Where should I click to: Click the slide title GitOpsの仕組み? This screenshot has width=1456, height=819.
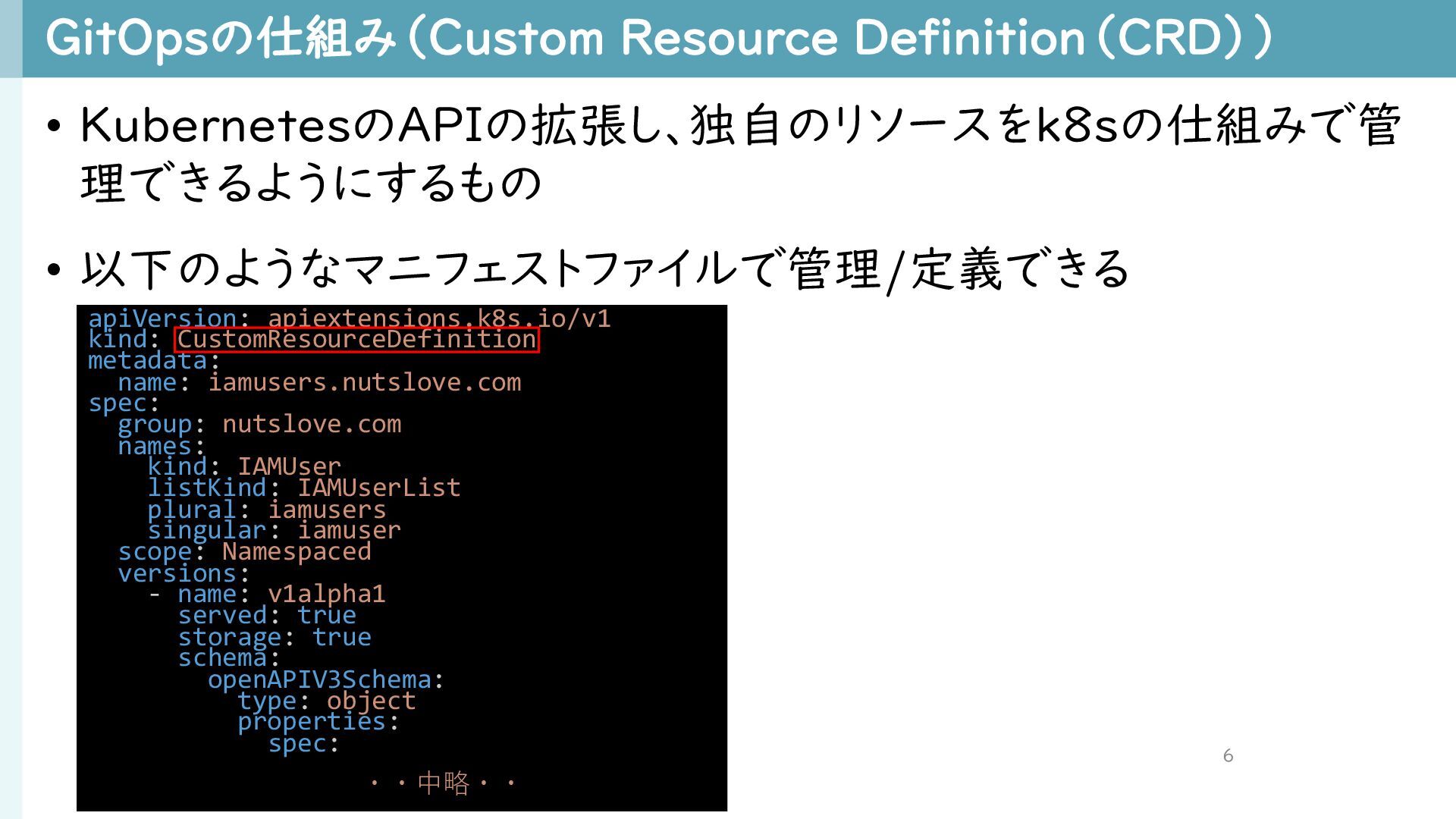click(x=220, y=38)
